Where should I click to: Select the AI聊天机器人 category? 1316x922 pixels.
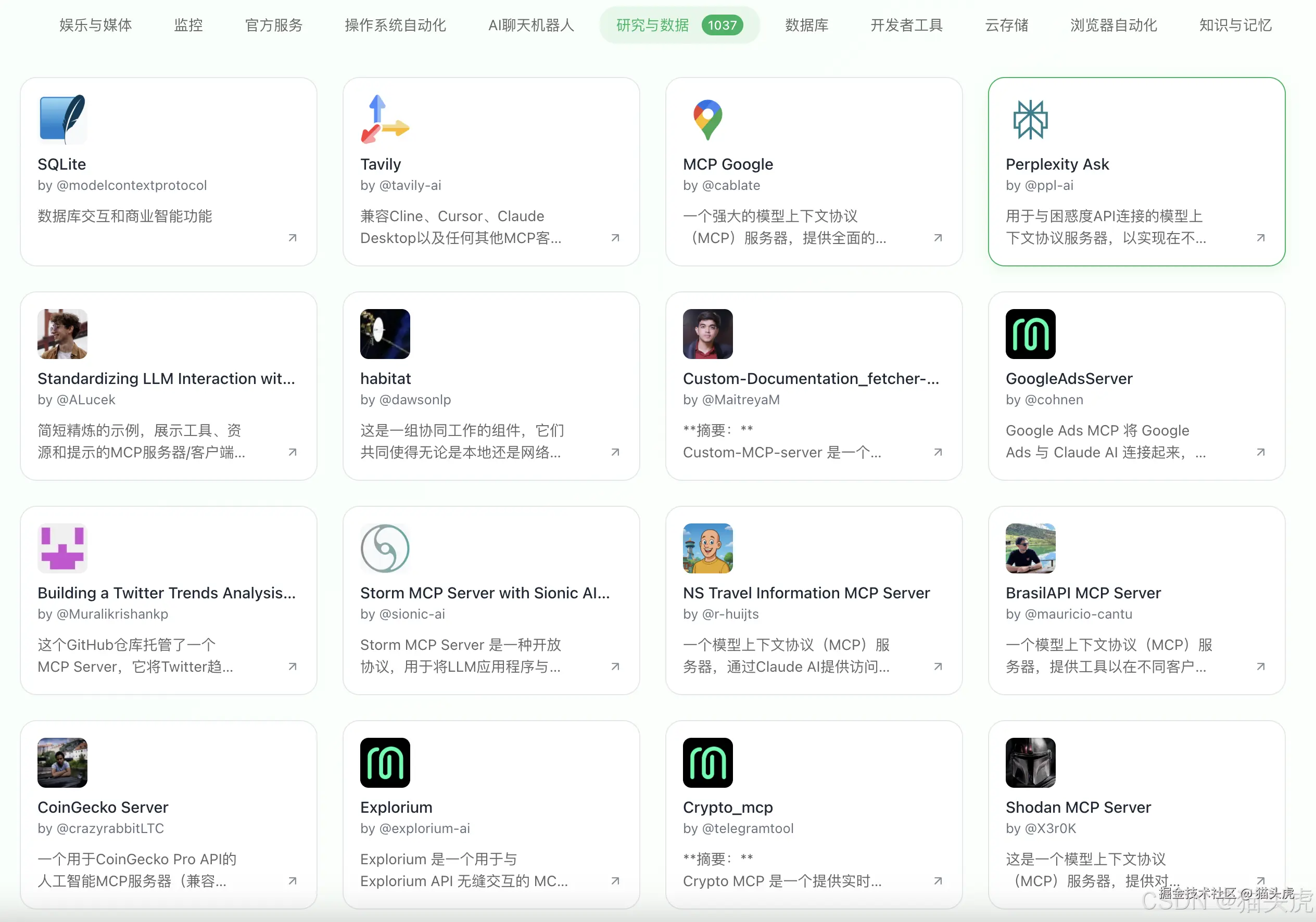tap(530, 25)
